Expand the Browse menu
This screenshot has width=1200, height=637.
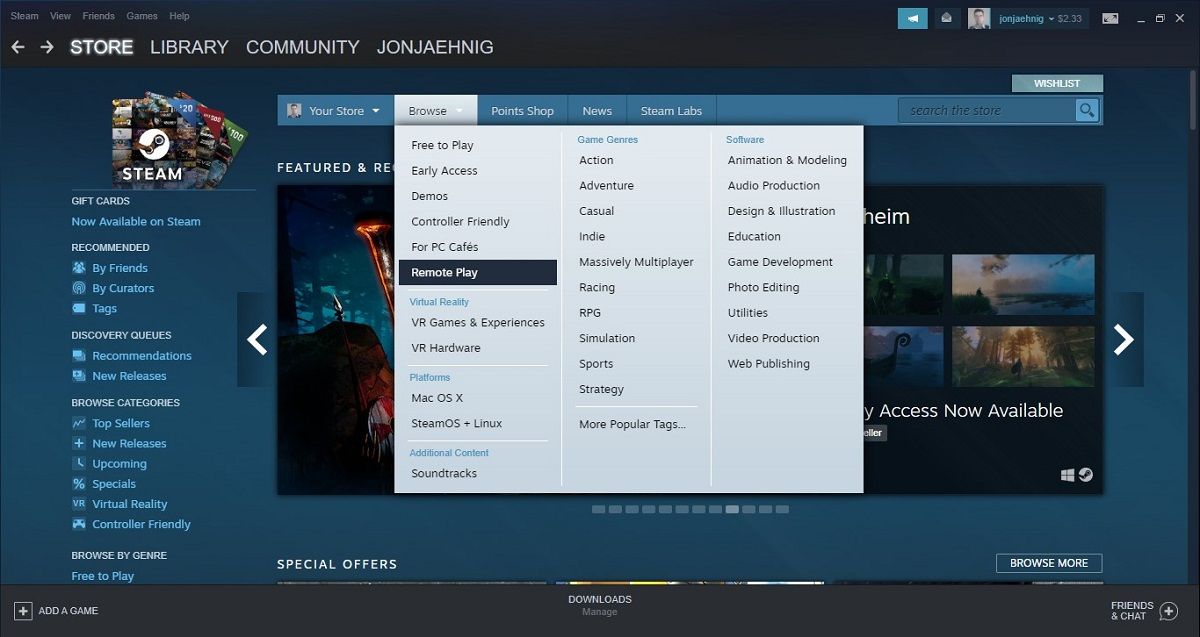[x=430, y=110]
